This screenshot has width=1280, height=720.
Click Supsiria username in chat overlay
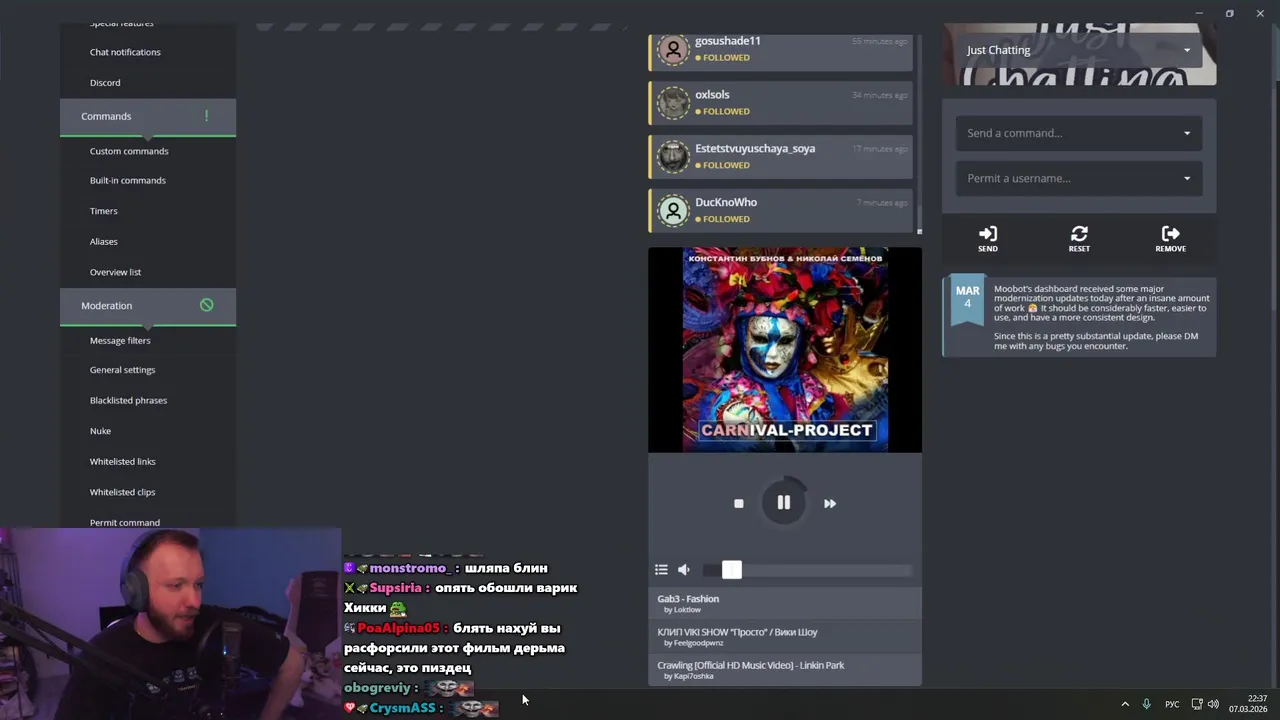click(396, 588)
